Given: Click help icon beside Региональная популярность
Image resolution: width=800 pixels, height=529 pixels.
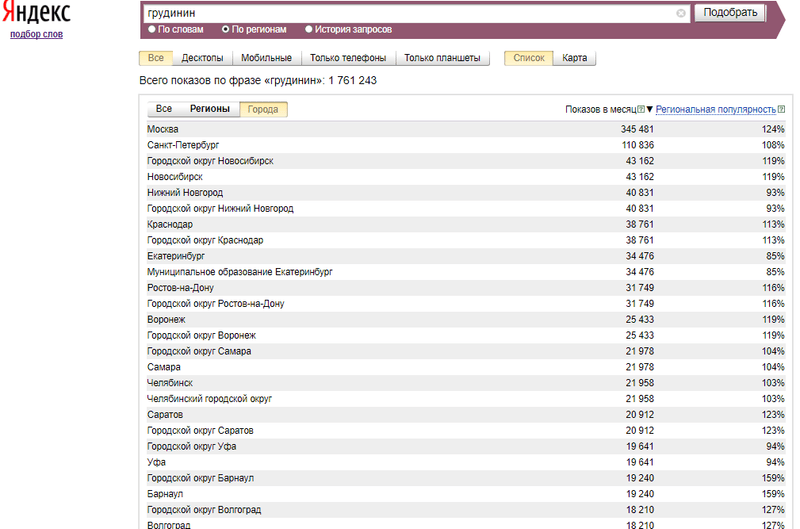Looking at the screenshot, I should click(x=780, y=109).
